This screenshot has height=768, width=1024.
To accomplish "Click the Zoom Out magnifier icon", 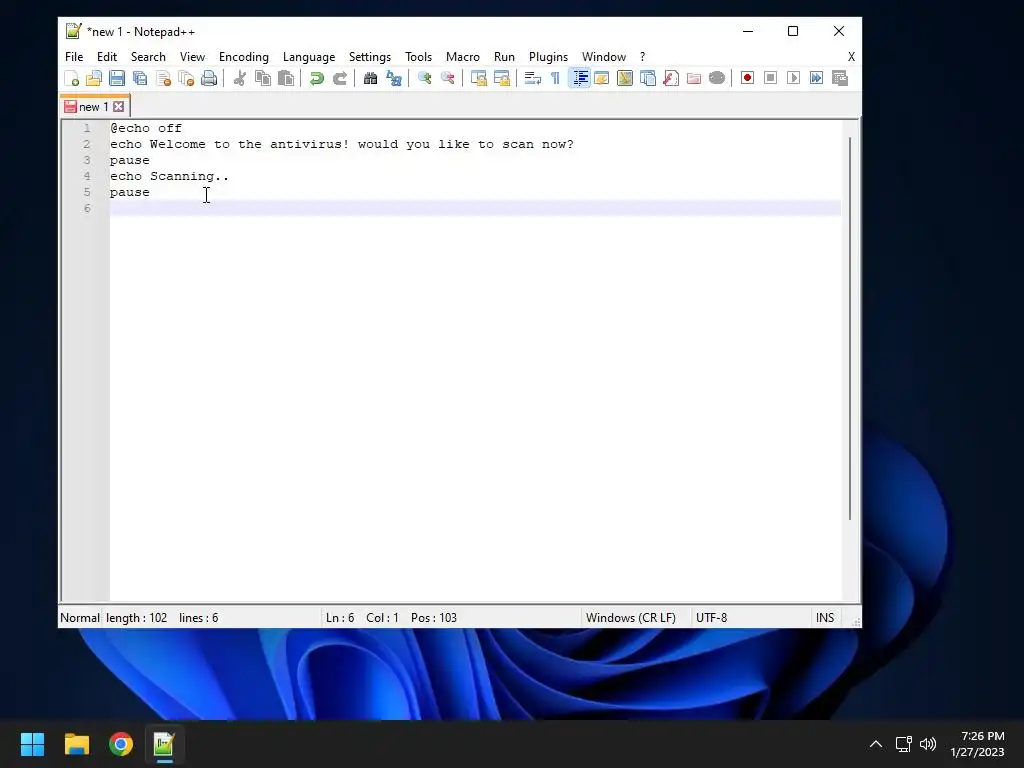I will [x=447, y=78].
